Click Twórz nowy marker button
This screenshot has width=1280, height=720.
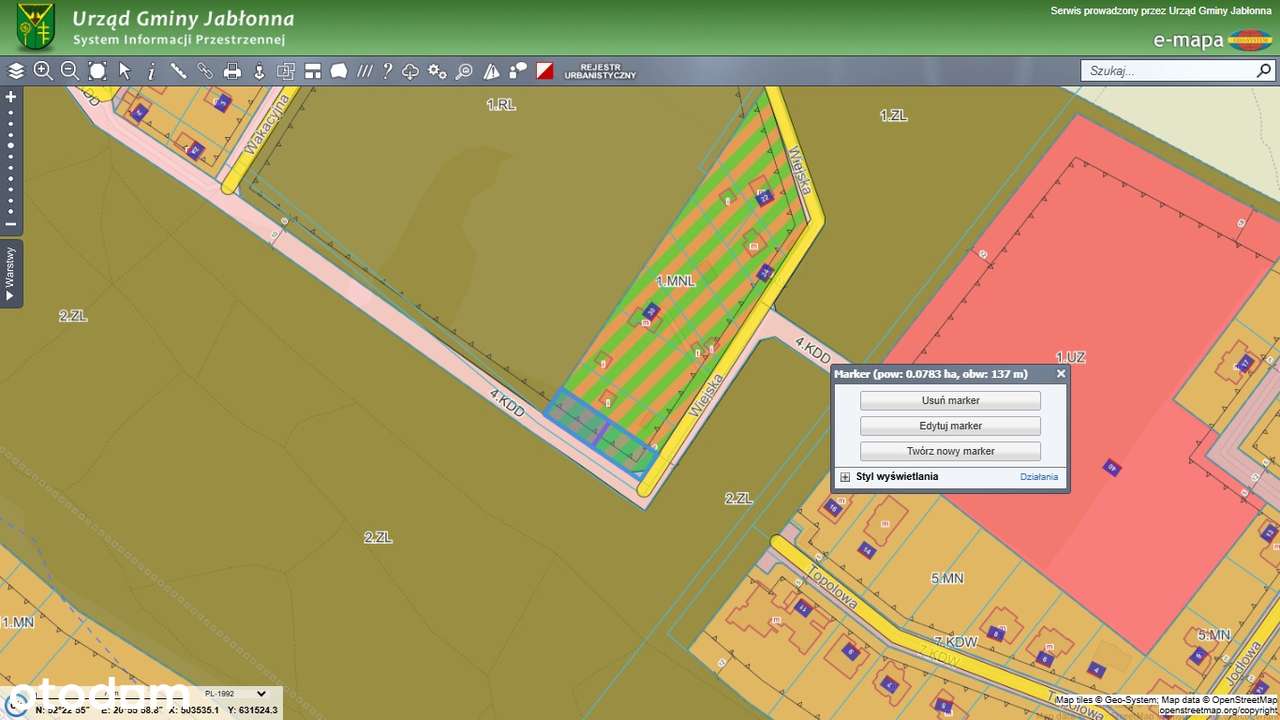[950, 451]
